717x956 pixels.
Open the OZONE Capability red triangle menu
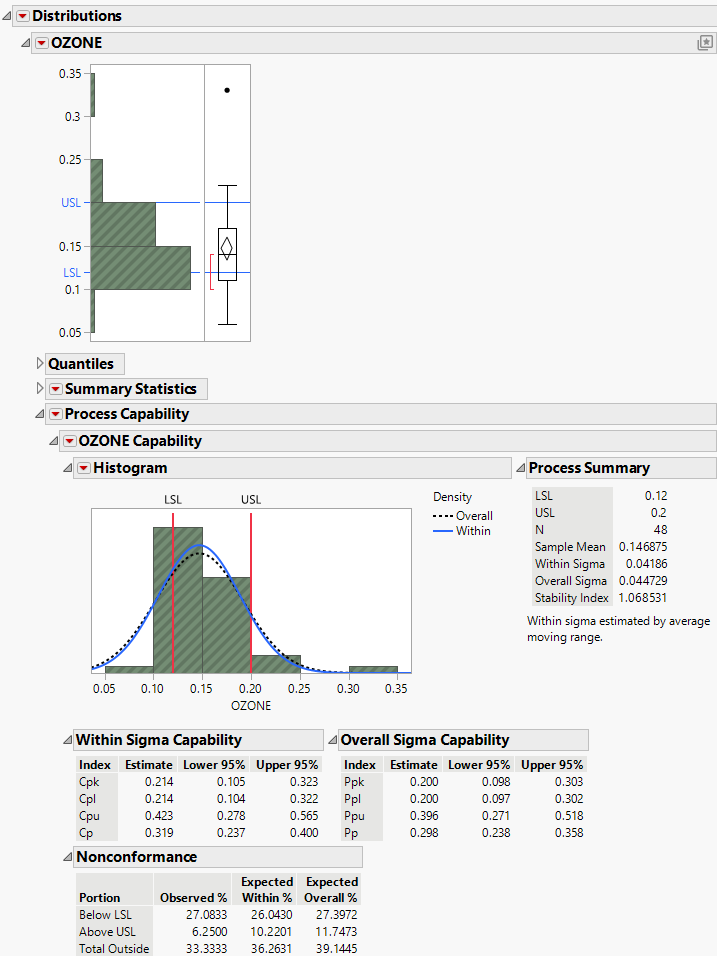click(69, 441)
